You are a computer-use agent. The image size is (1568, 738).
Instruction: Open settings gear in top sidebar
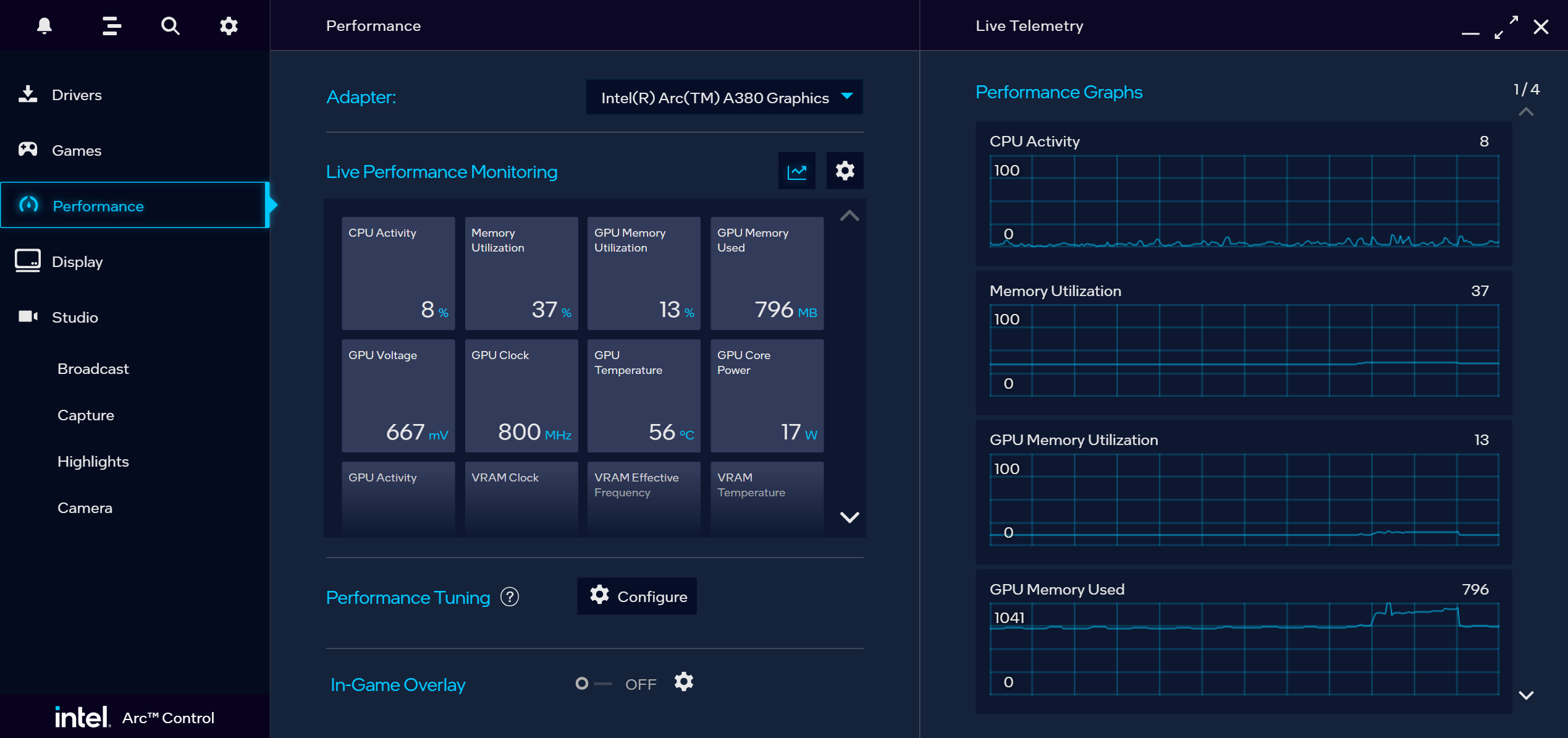coord(229,25)
